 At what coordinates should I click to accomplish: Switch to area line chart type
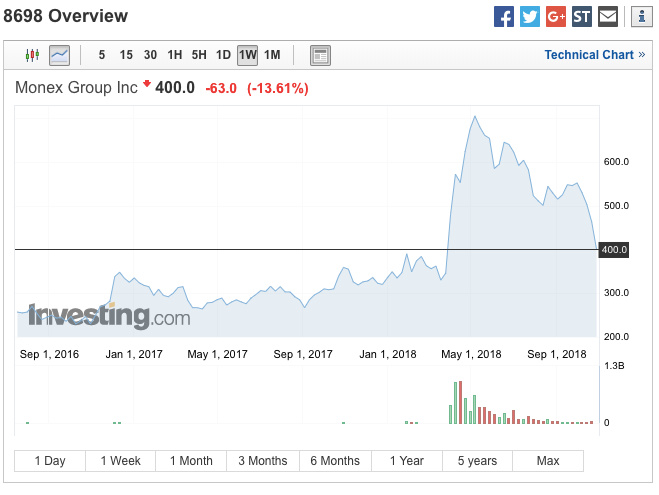[59, 55]
